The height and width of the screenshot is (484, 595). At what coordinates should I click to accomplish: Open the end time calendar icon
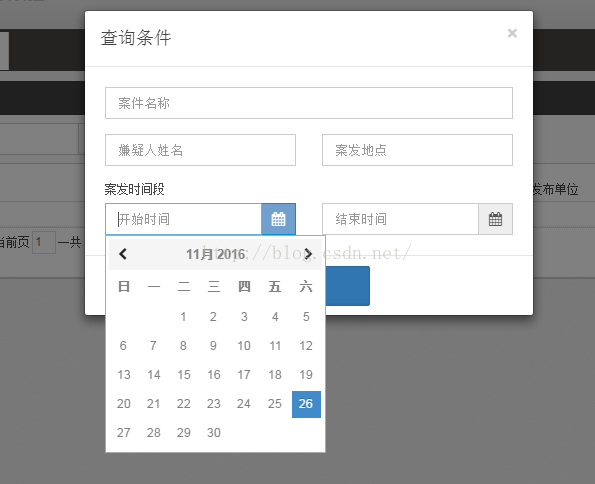495,219
